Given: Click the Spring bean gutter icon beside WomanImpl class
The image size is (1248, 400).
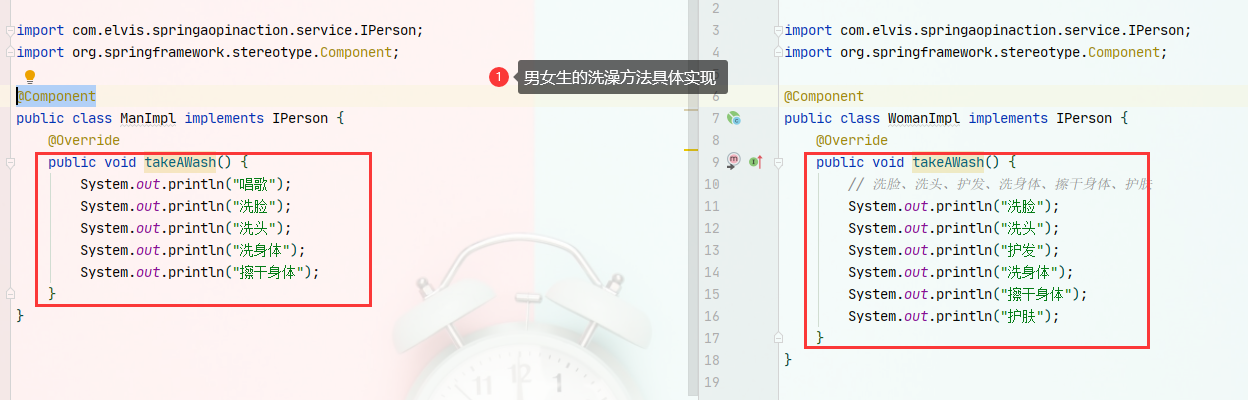Looking at the screenshot, I should 734,118.
